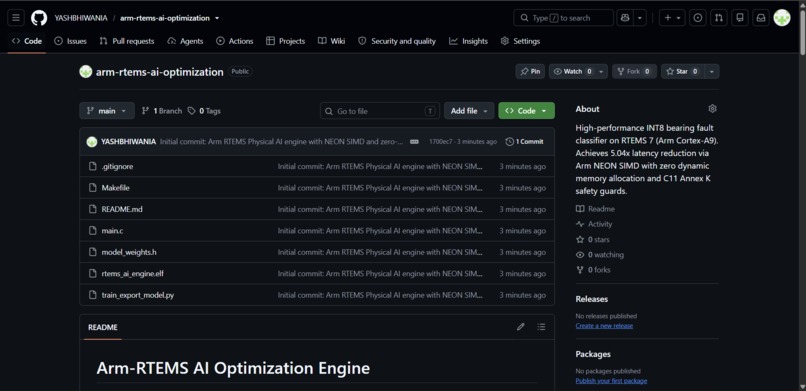Switch to the Issues tab
Screen dimensions: 806x391
tap(70, 41)
